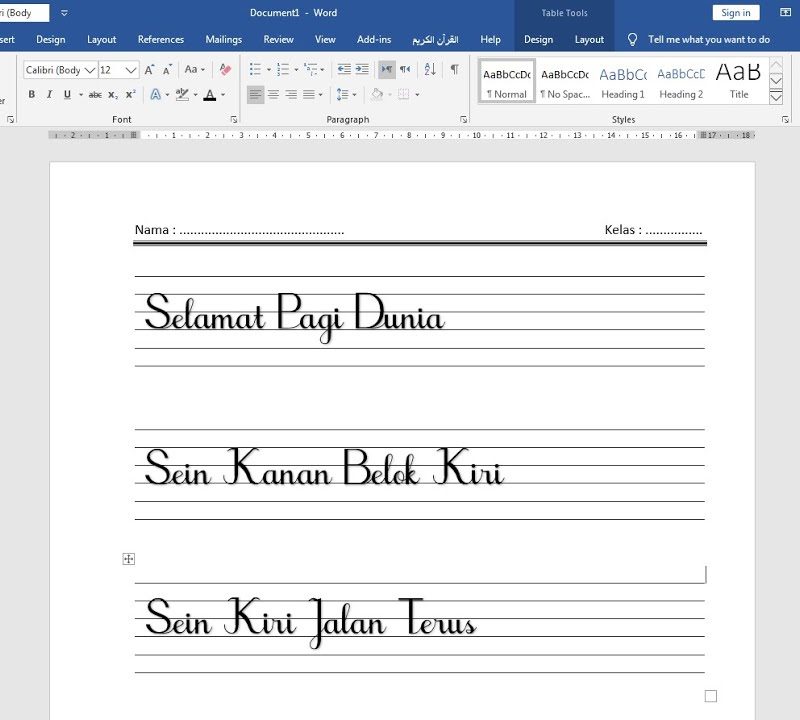
Task: Apply the Normal style
Action: [x=507, y=82]
